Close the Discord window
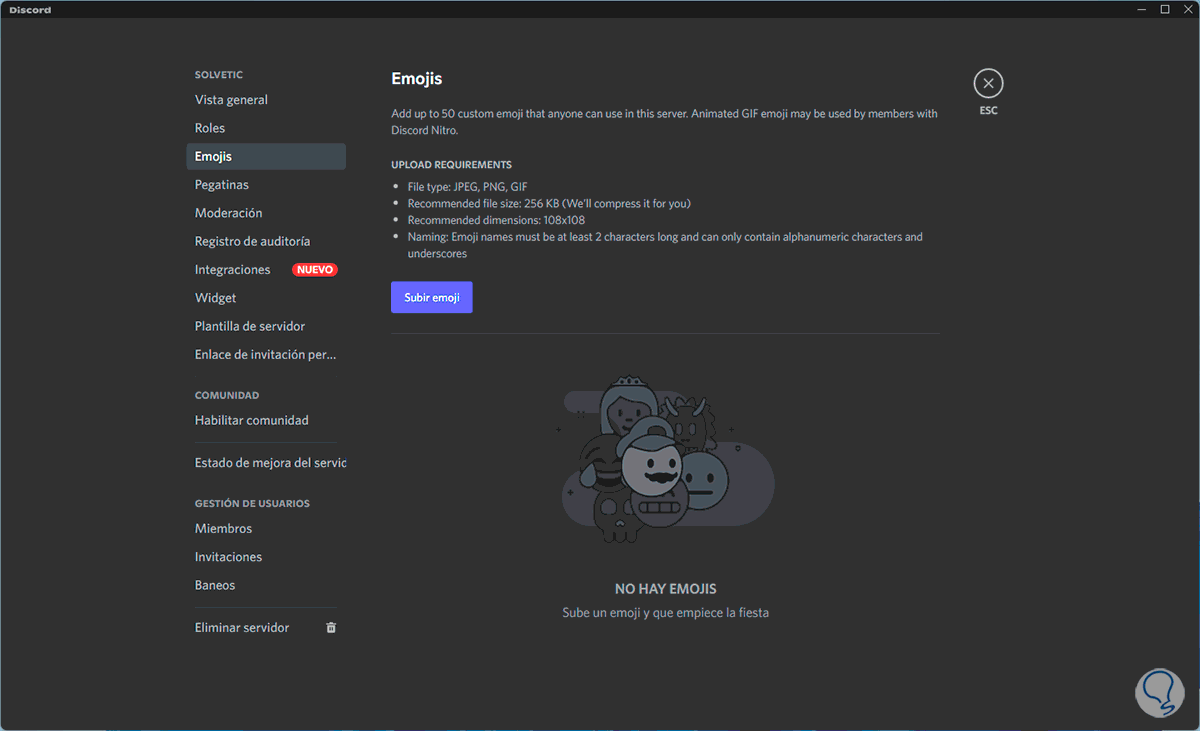 click(x=1187, y=9)
